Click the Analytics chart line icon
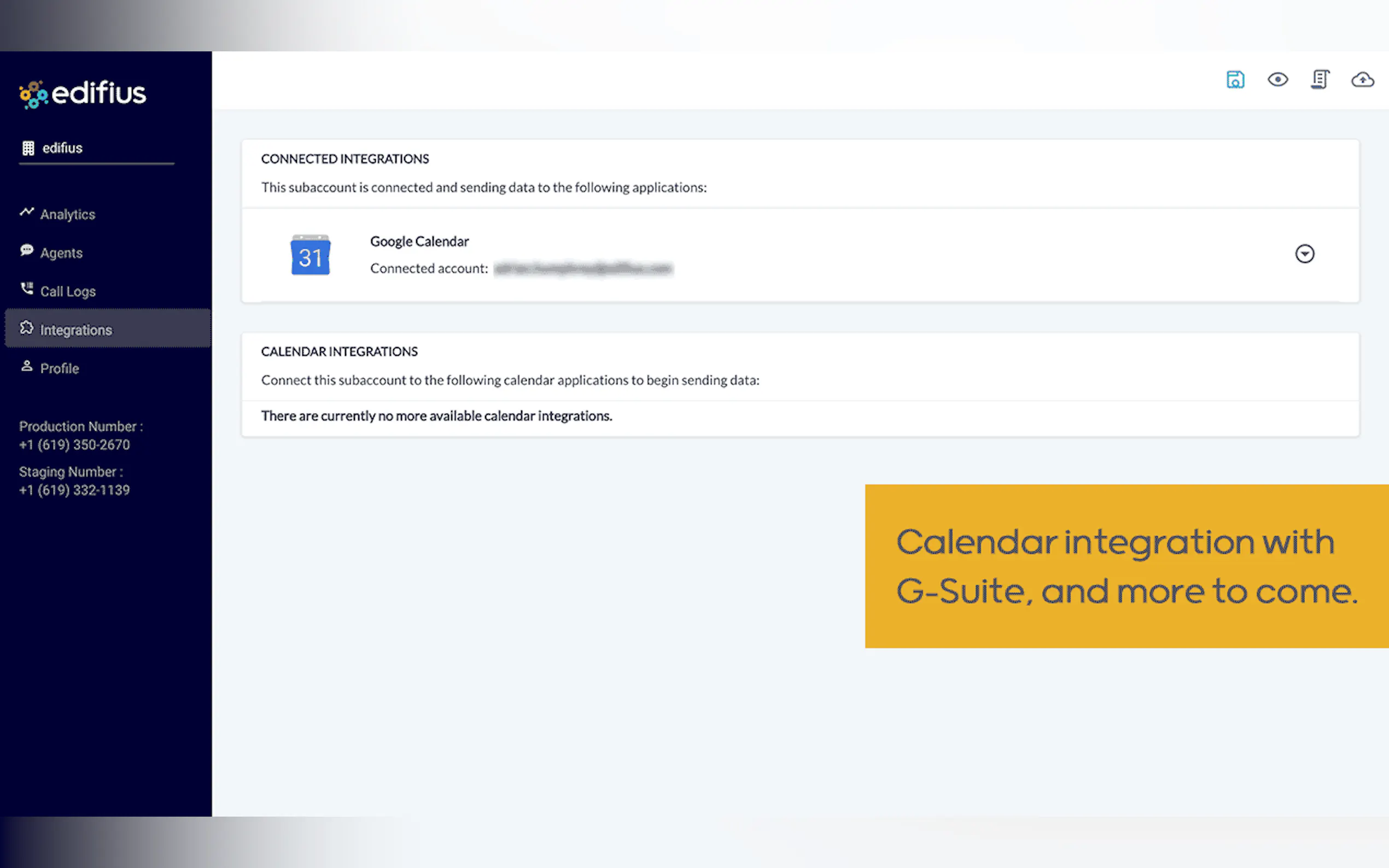The image size is (1389, 868). pos(26,212)
